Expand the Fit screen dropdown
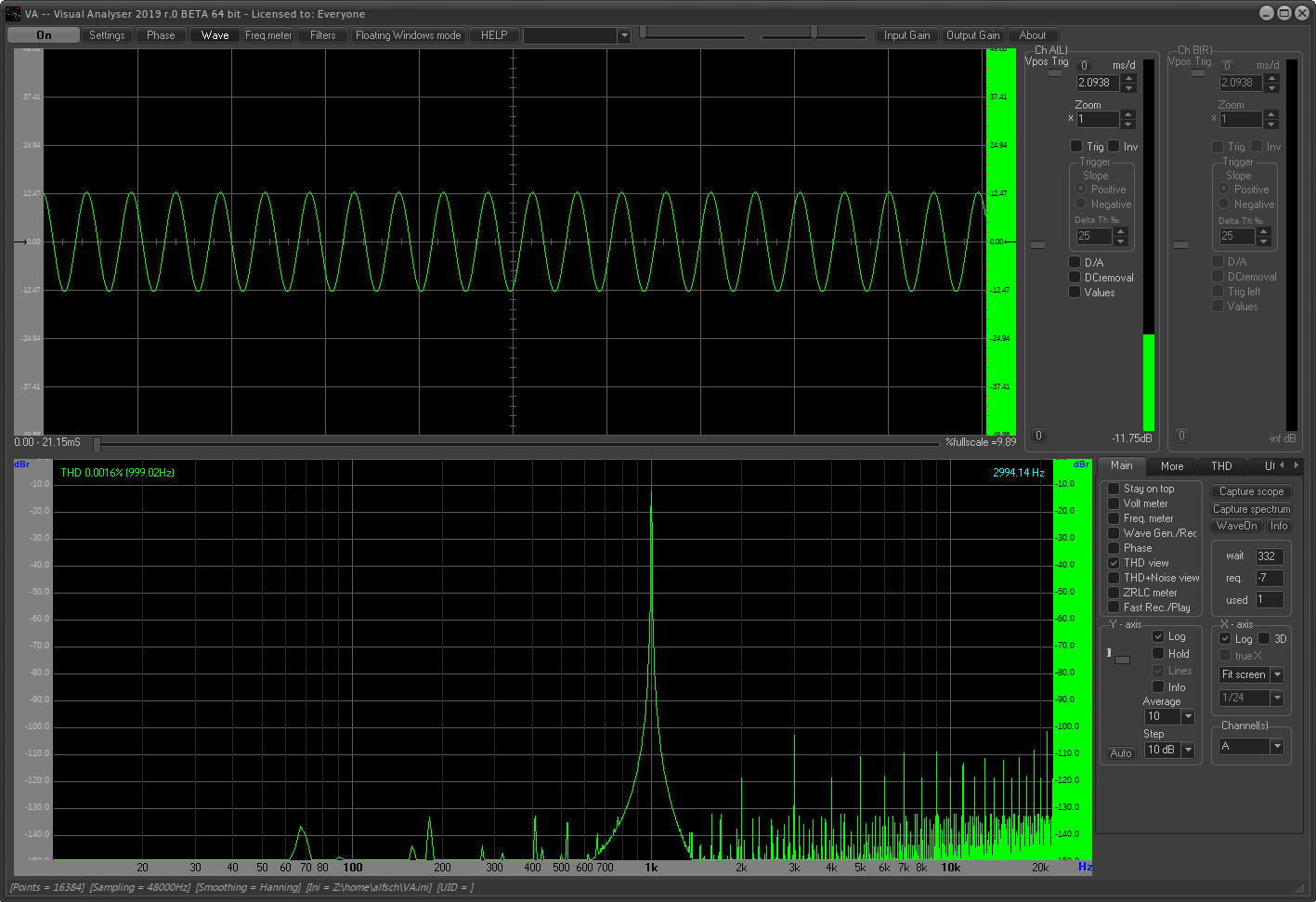 [x=1277, y=674]
